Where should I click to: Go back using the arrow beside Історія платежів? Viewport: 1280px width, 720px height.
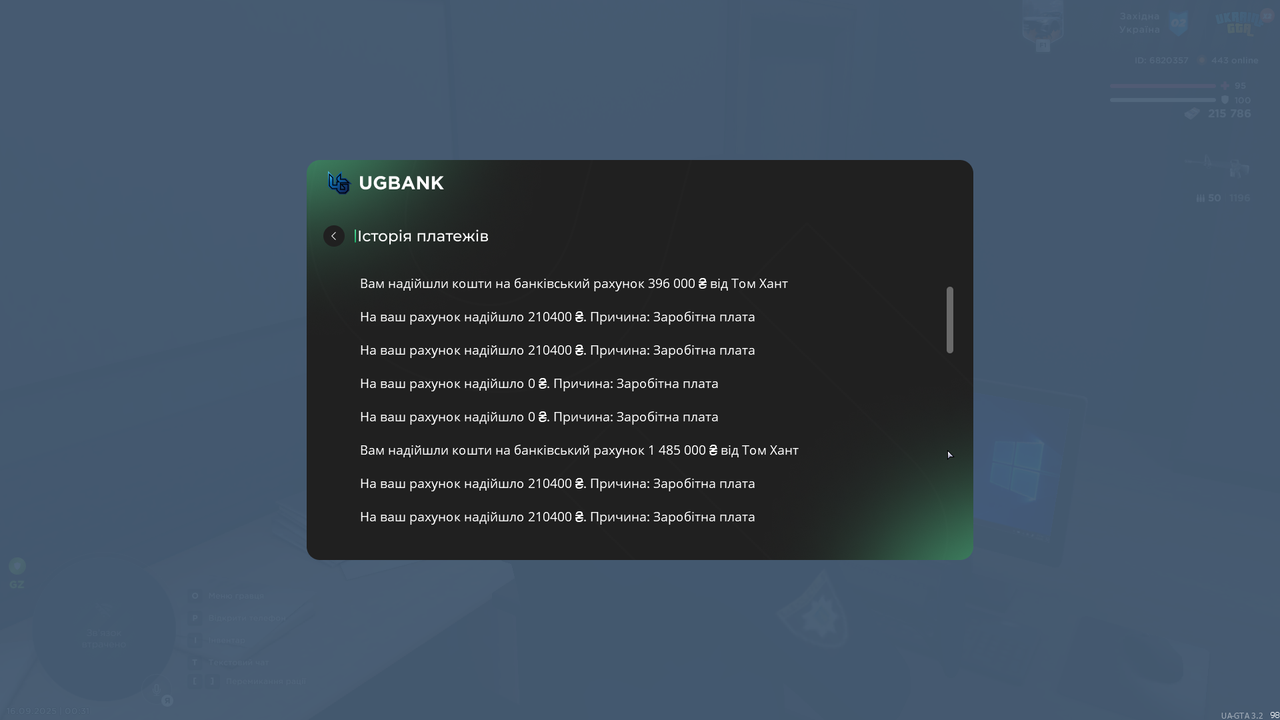334,236
